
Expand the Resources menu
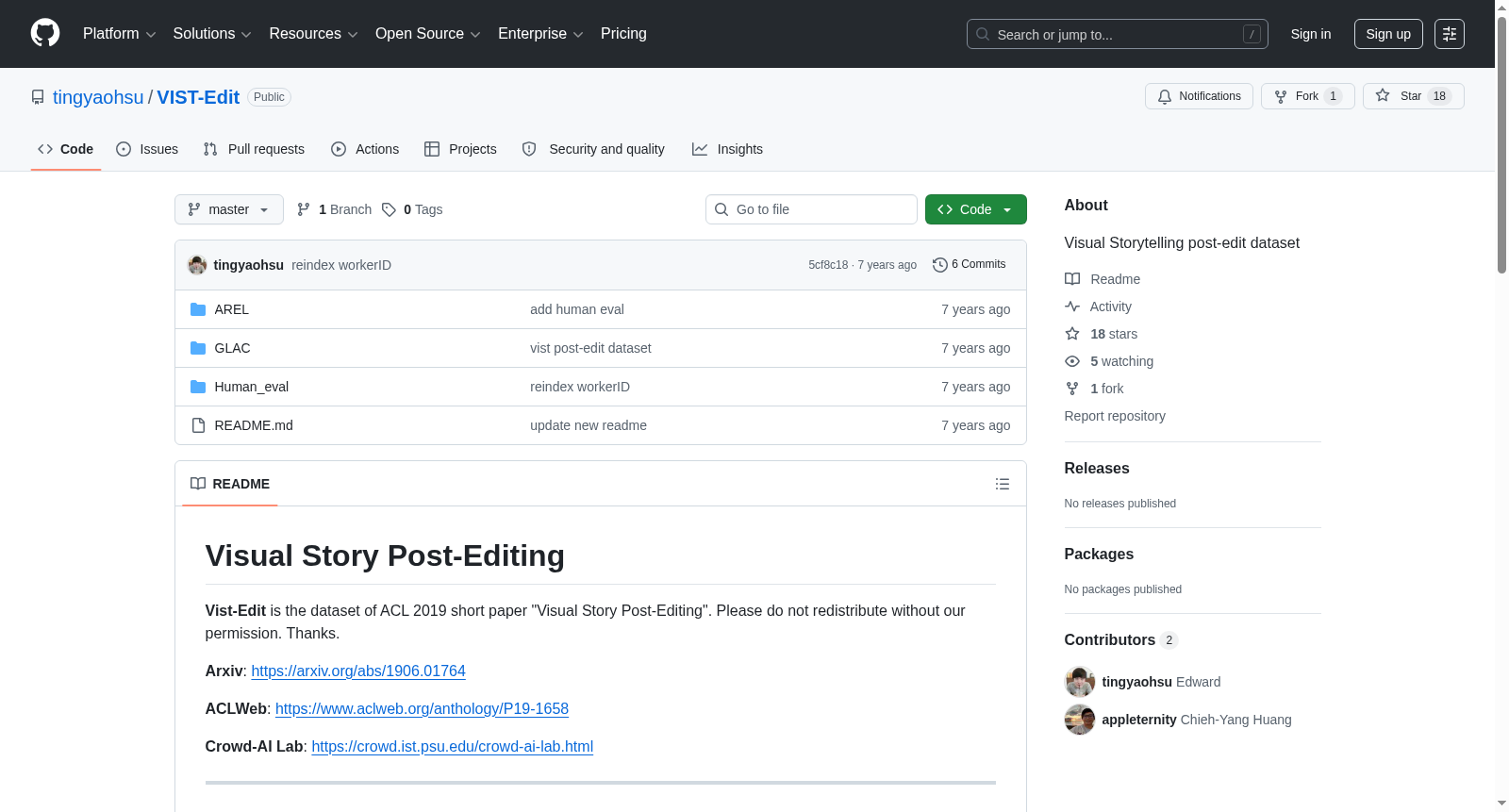coord(314,34)
